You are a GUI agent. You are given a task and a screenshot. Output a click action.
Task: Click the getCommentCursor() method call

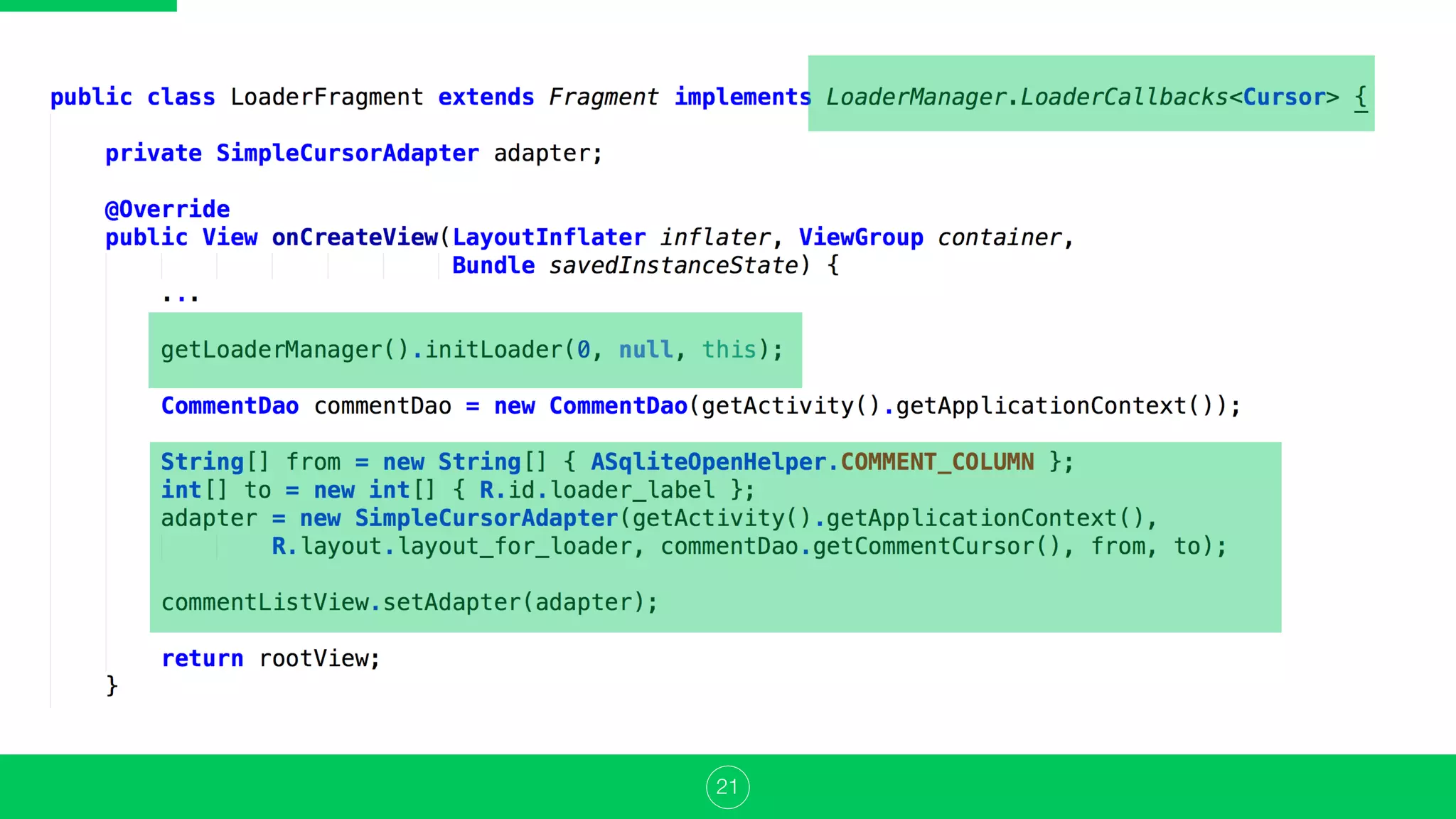(x=936, y=546)
